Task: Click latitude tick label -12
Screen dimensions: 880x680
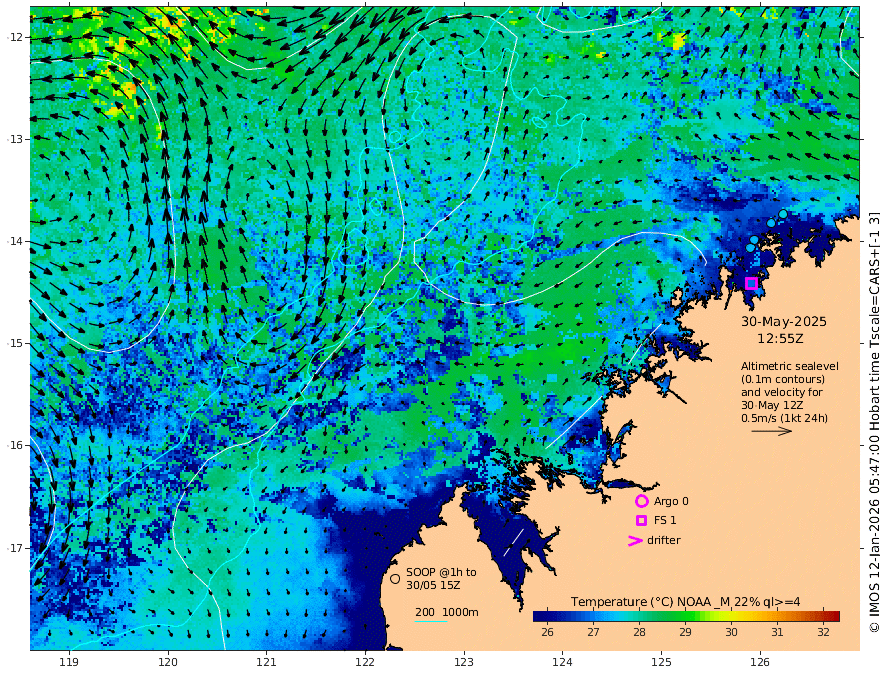Action: 16,37
